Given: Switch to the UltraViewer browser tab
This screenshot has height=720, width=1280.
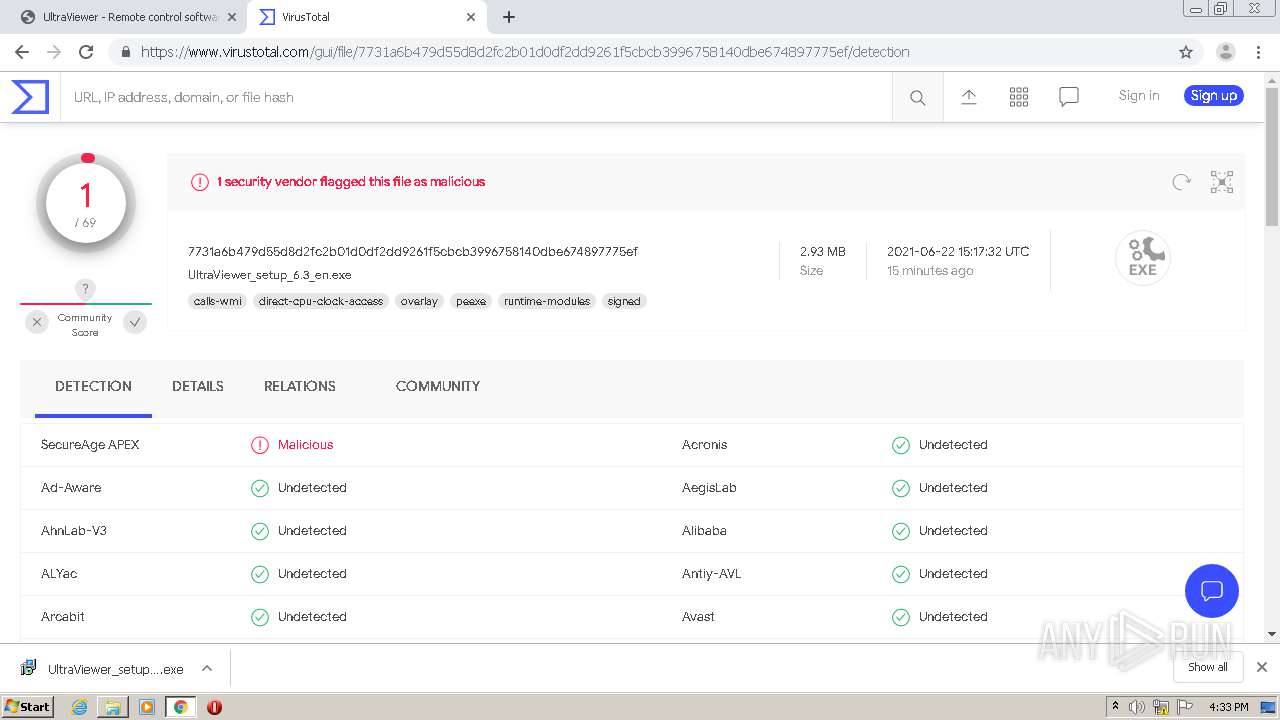Looking at the screenshot, I should coord(130,17).
